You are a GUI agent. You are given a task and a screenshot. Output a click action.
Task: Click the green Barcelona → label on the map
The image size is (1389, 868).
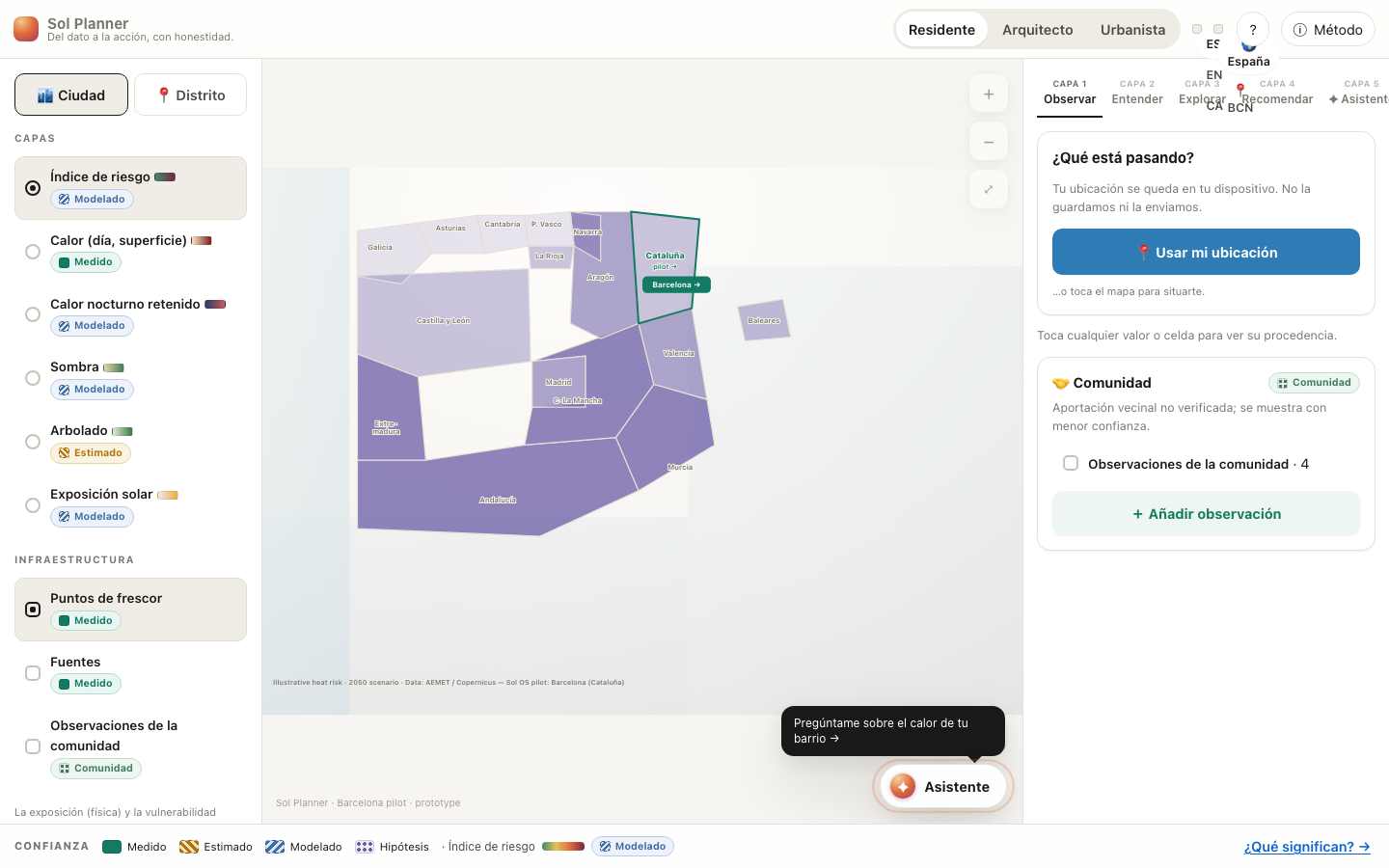point(676,285)
